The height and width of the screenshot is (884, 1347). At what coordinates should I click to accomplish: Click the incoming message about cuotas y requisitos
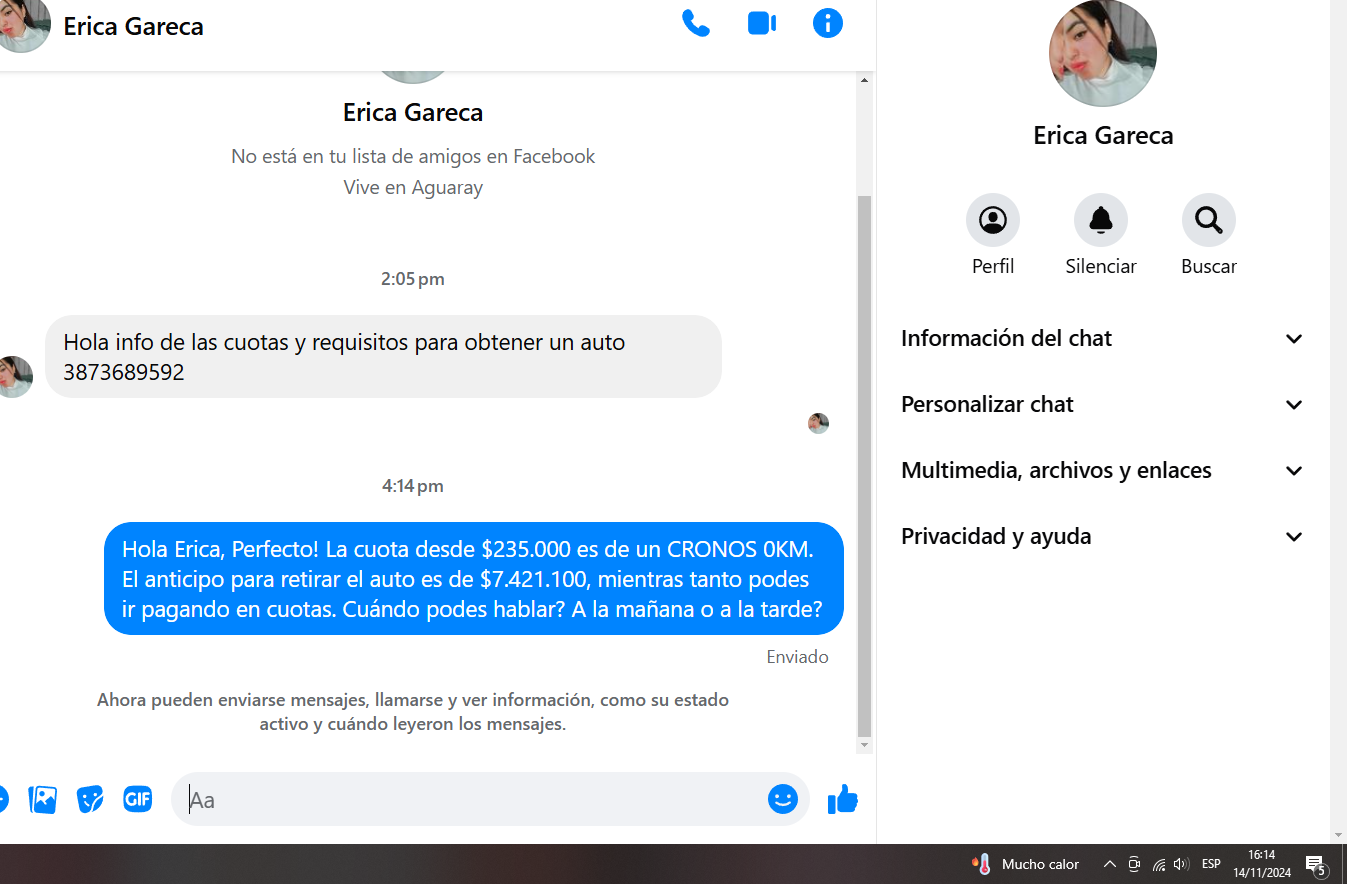click(x=383, y=357)
